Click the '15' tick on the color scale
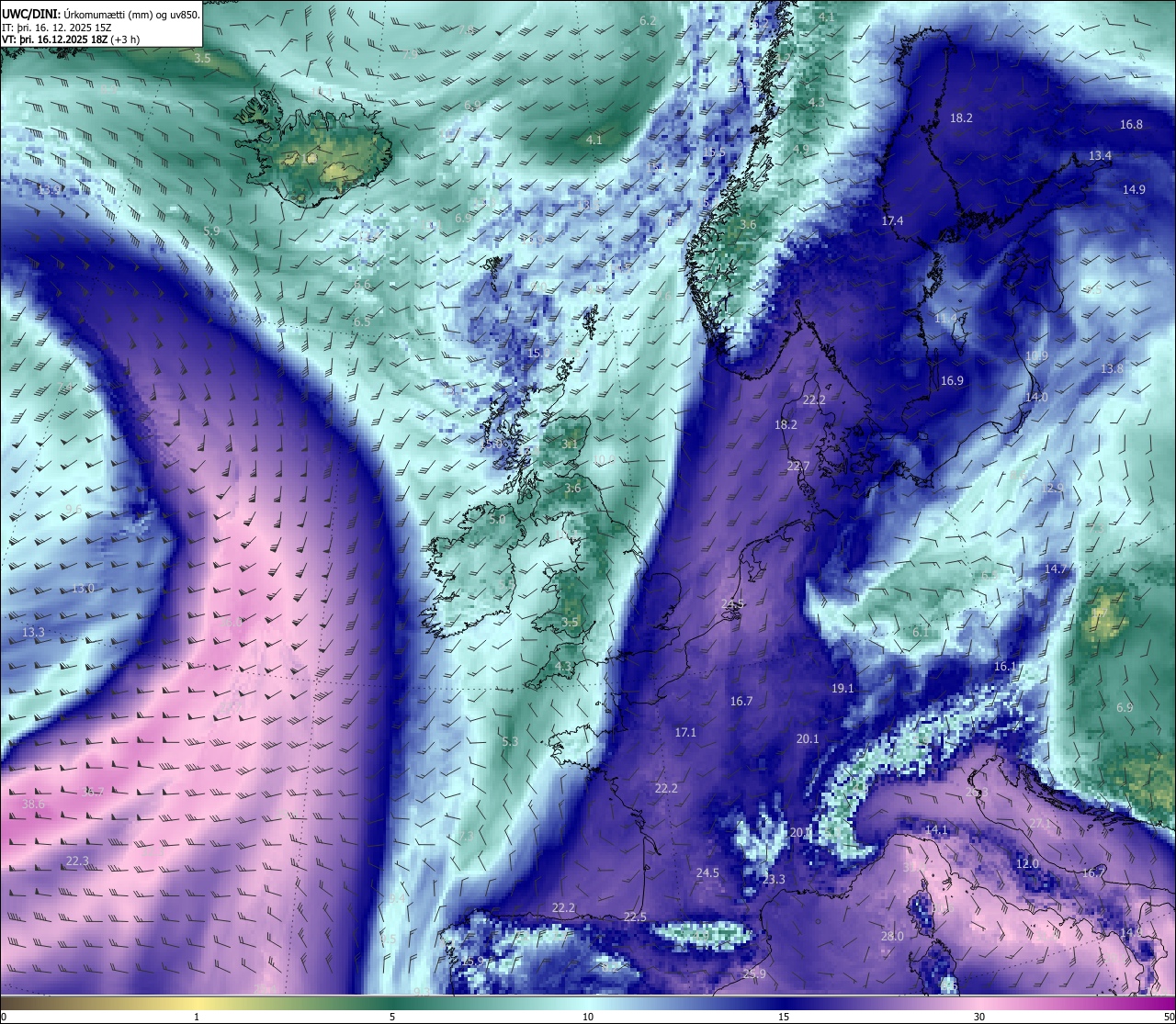This screenshot has width=1176, height=1024. [784, 1017]
